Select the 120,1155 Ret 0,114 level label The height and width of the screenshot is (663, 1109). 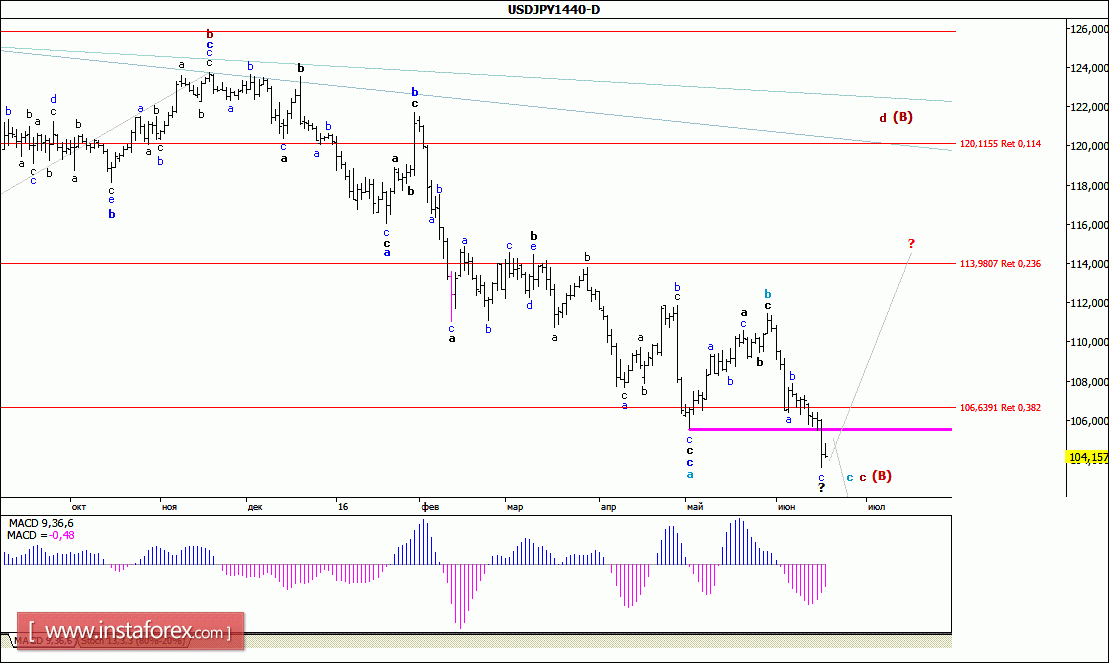(x=1000, y=144)
